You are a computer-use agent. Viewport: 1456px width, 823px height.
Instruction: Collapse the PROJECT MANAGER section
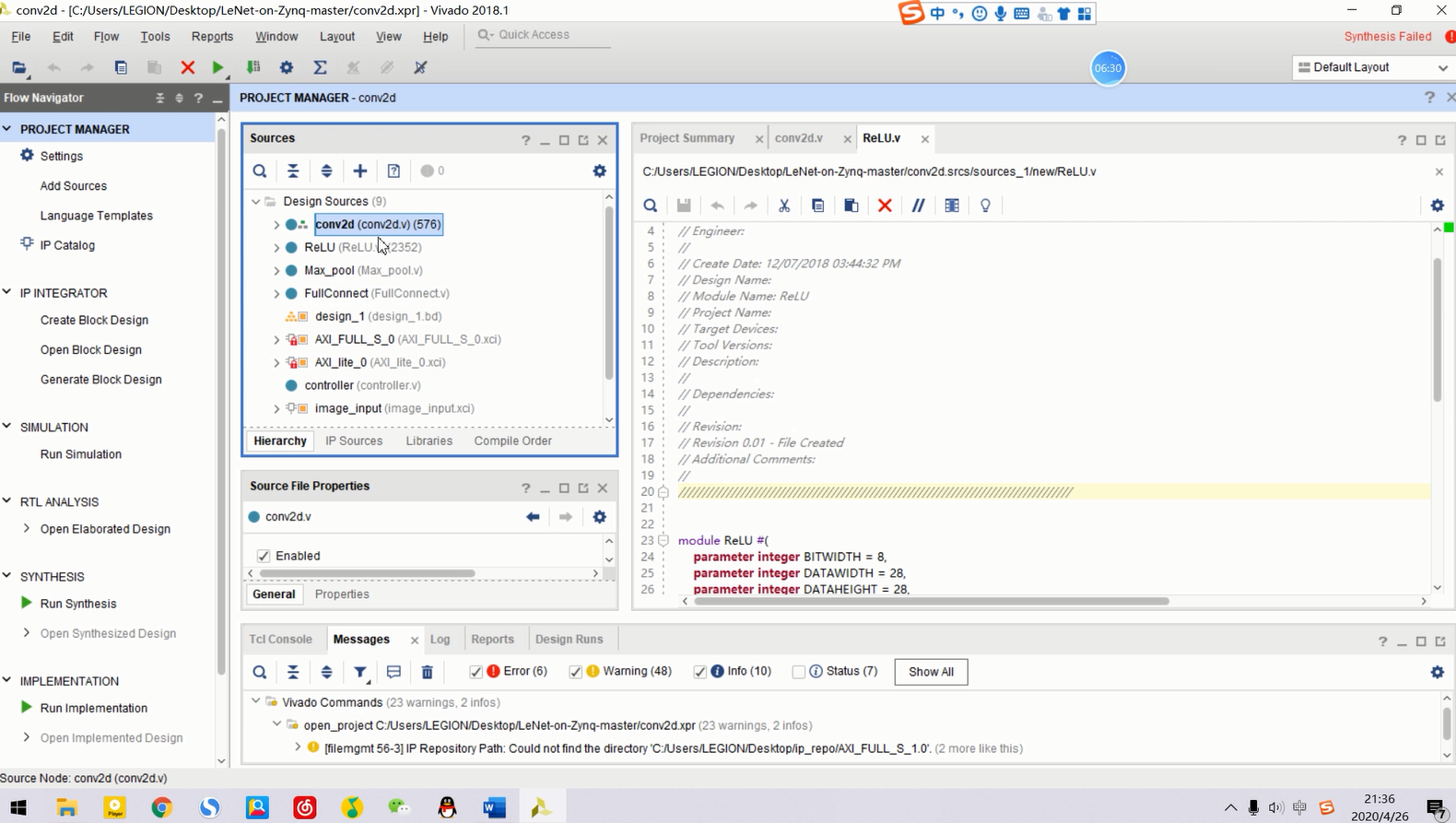click(x=7, y=129)
